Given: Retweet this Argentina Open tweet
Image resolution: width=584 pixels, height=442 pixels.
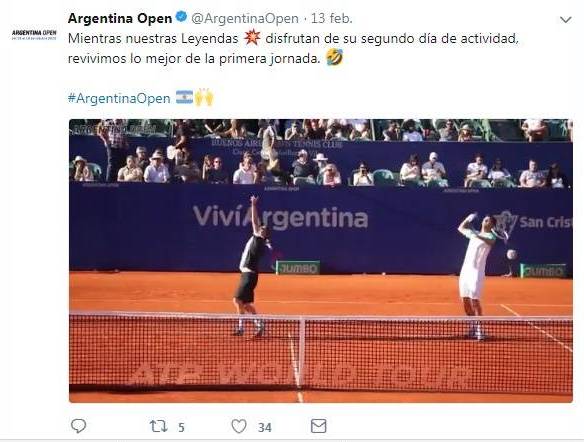Looking at the screenshot, I should click(x=158, y=426).
